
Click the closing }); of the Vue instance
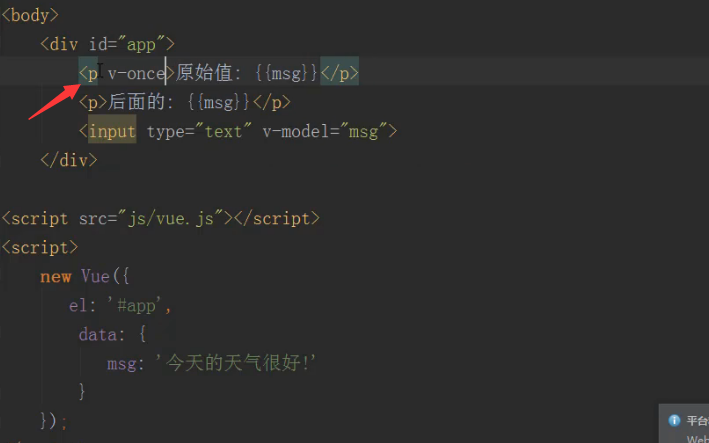(54, 421)
